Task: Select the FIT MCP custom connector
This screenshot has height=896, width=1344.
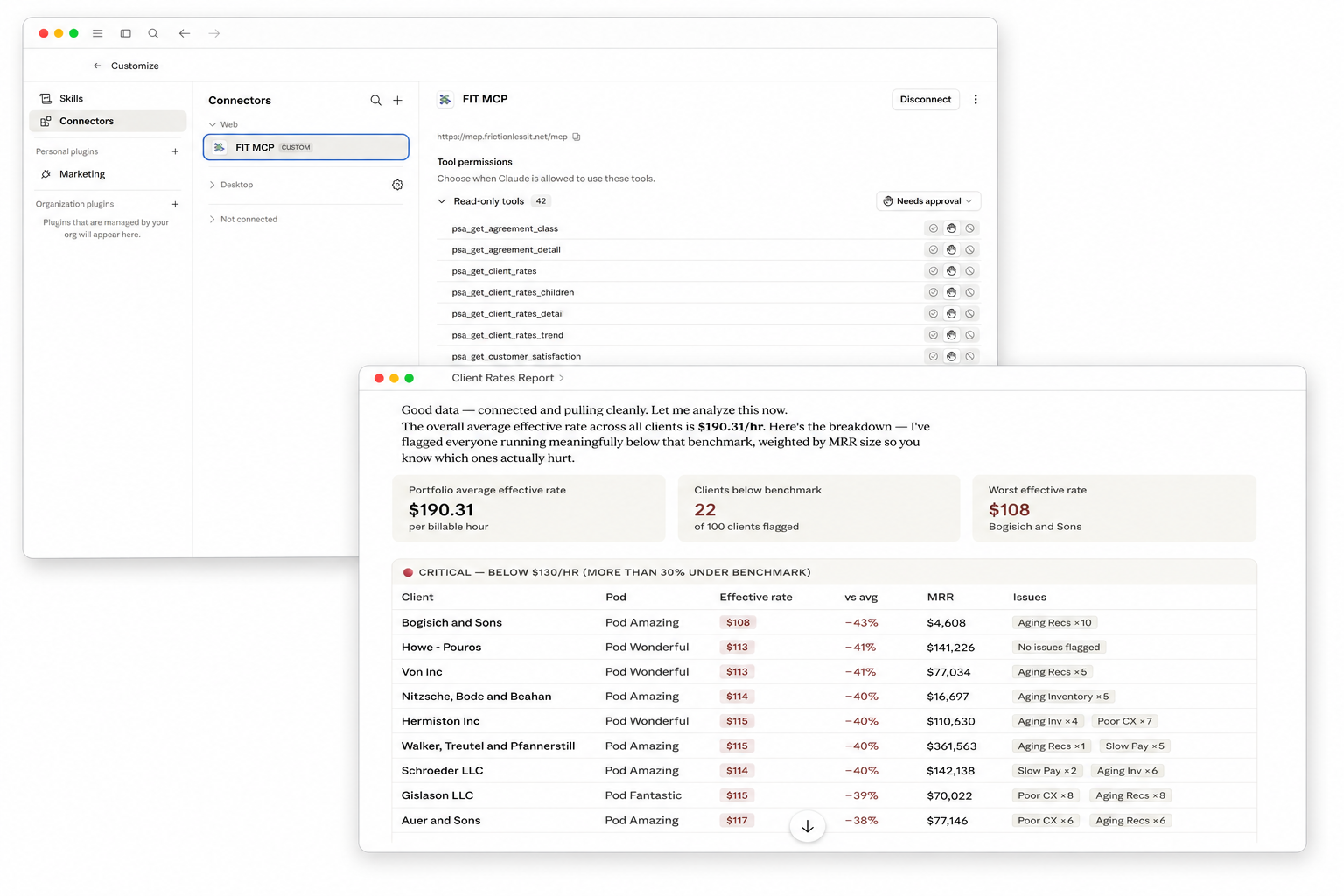Action: point(306,147)
